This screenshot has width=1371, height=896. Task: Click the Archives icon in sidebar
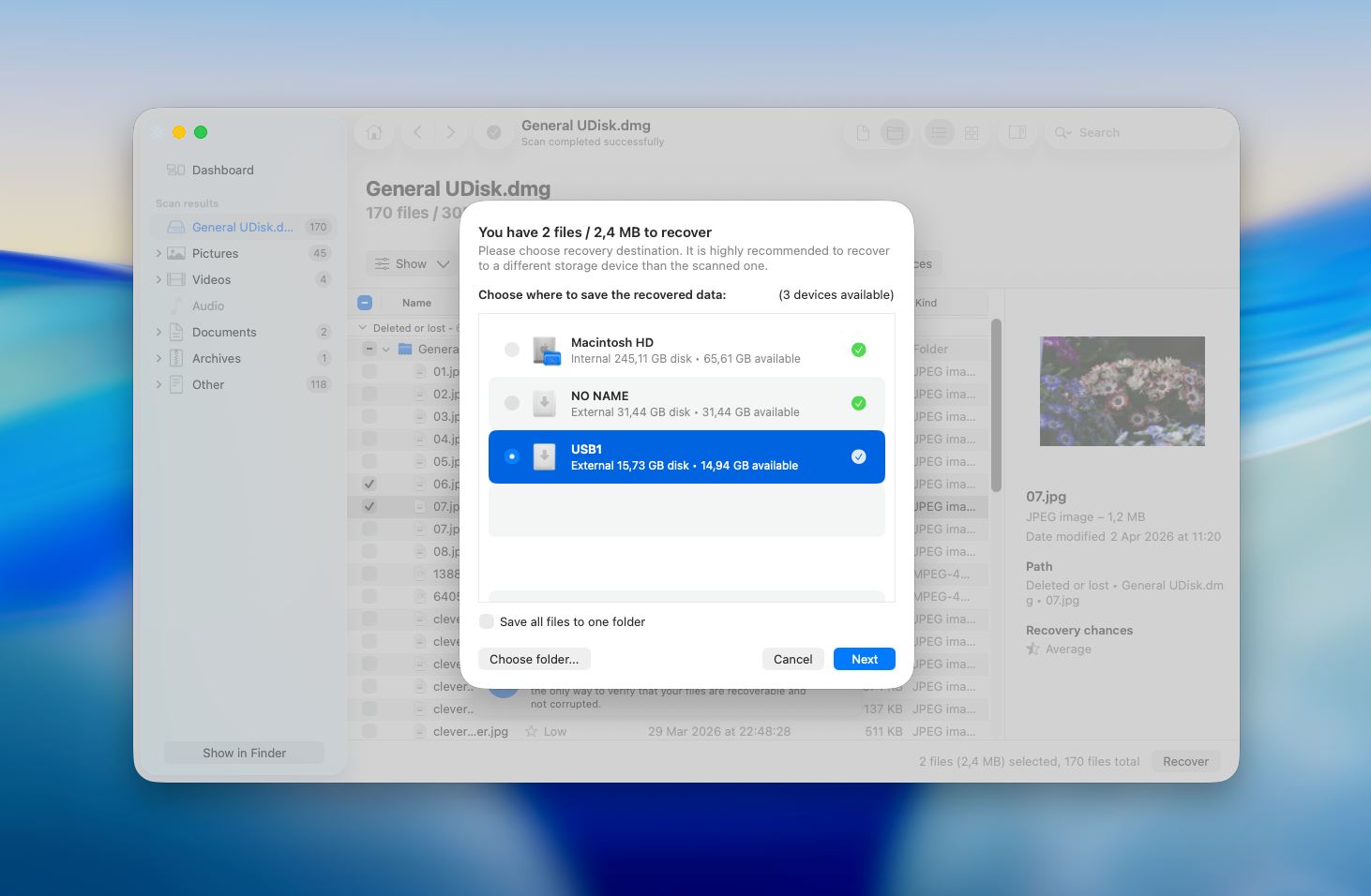176,358
